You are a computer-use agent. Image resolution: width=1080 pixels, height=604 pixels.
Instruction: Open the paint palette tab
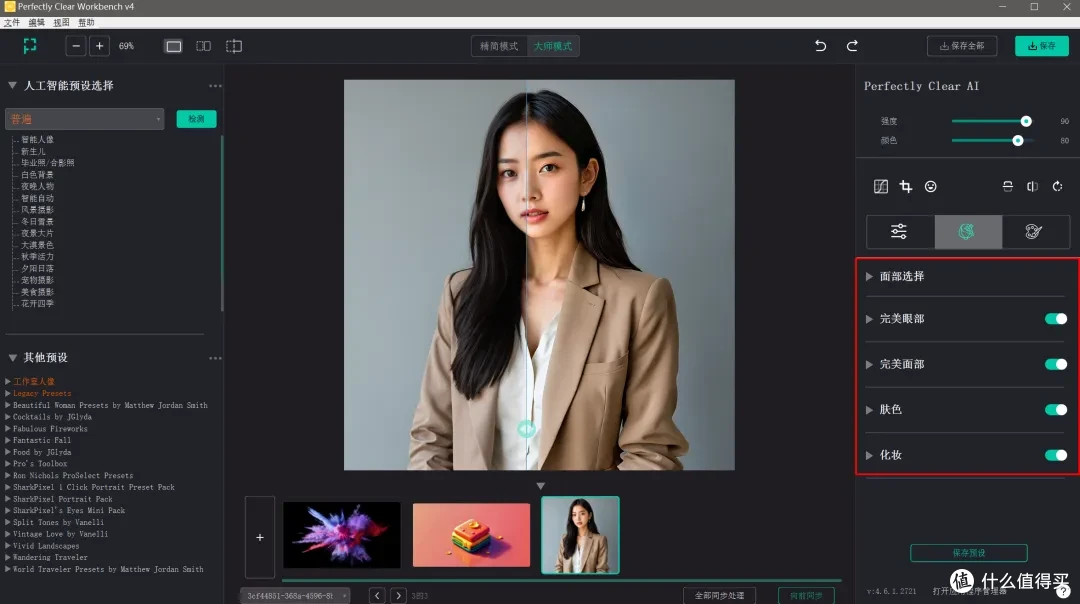click(1035, 231)
